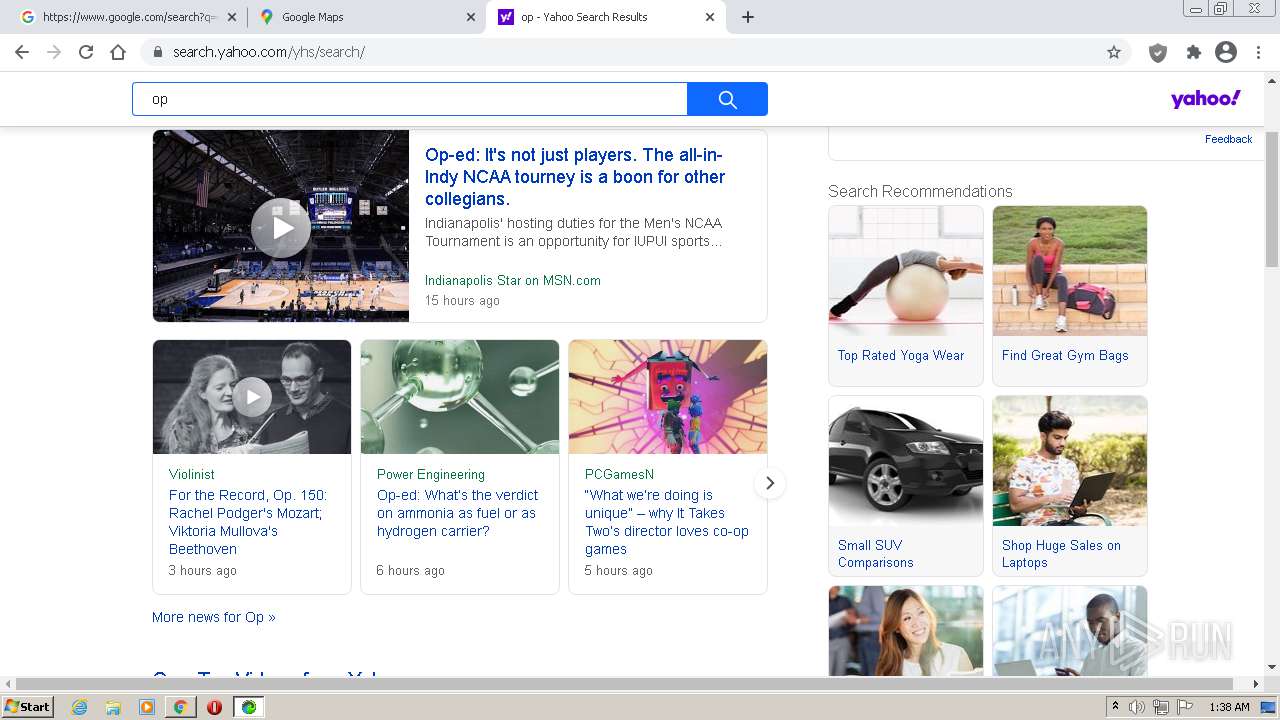Click the yoga ball image
Screen dimensions: 1280x720
pyautogui.click(x=906, y=271)
